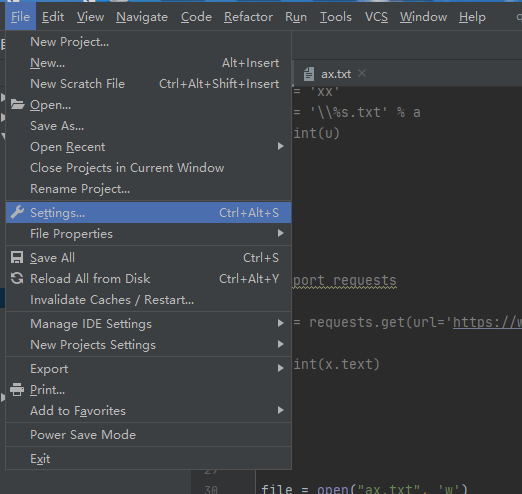Screen dimensions: 522x494
Task: Click the int(x.text) code line
Action: (x=336, y=364)
